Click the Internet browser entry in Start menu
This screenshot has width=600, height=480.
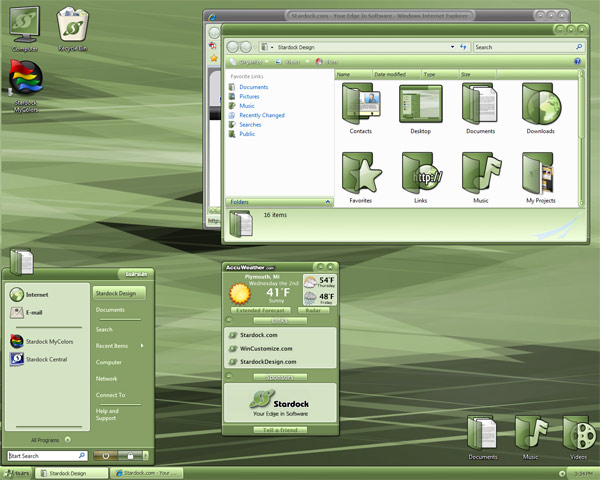(29, 294)
